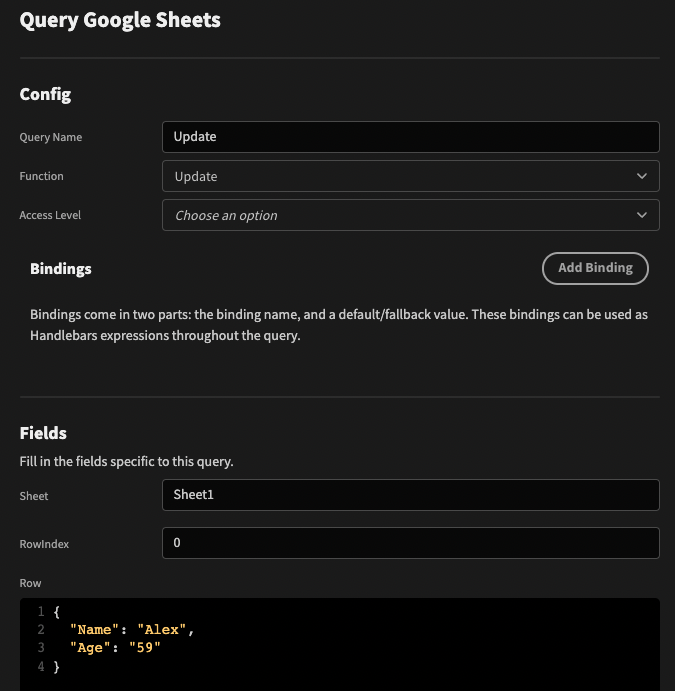This screenshot has width=675, height=691.
Task: Click line number 4 in code editor
Action: click(41, 666)
